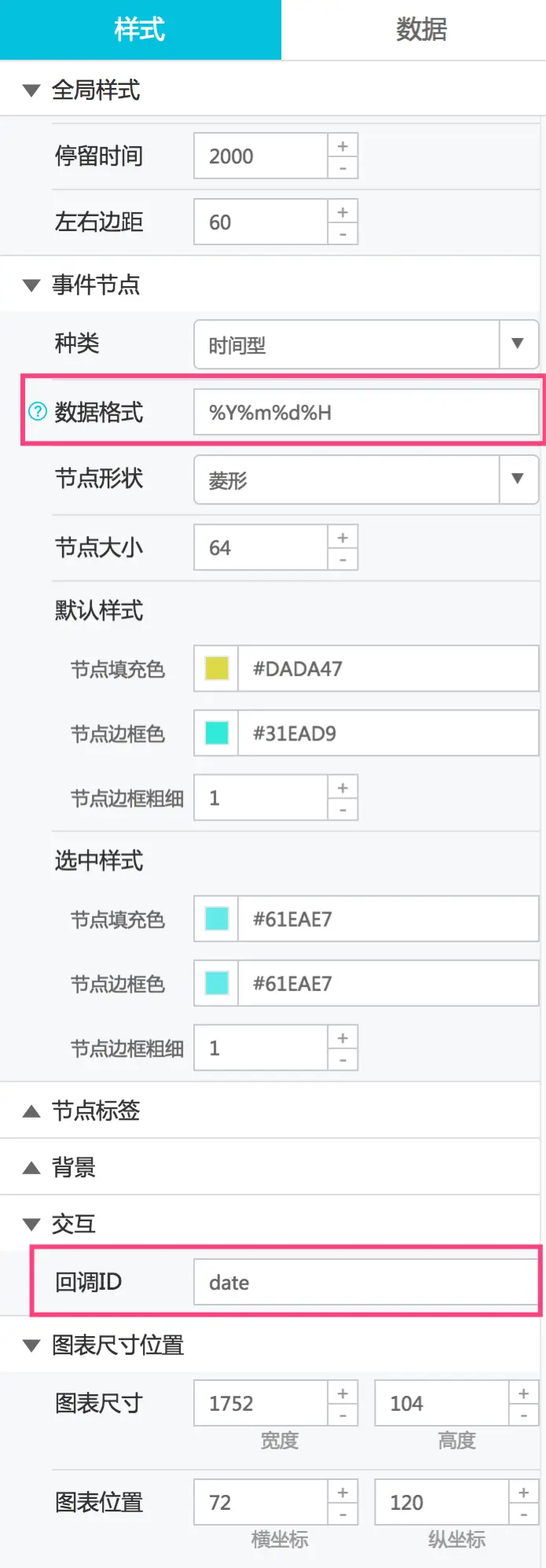Collapse the 交互 section

(31, 1224)
